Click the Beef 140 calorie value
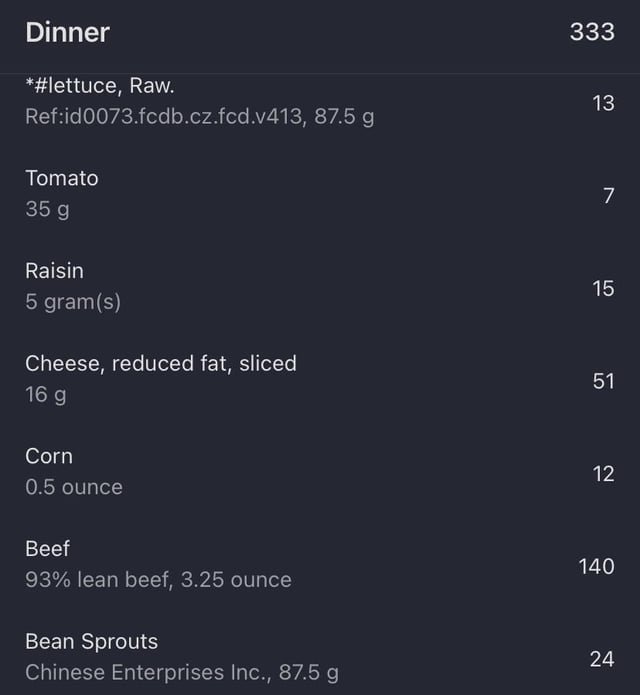 [597, 566]
